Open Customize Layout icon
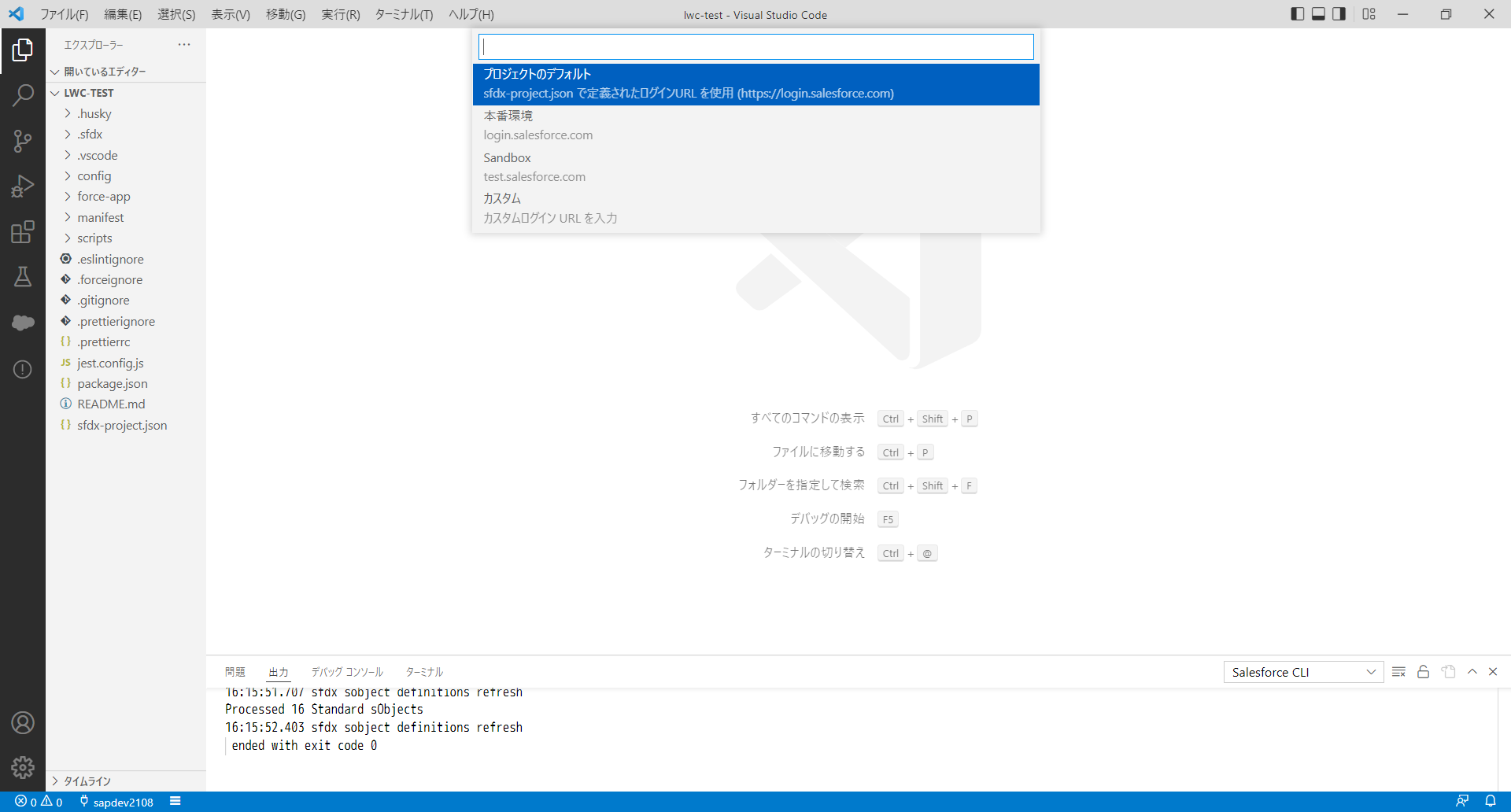Viewport: 1511px width, 812px height. [1369, 14]
